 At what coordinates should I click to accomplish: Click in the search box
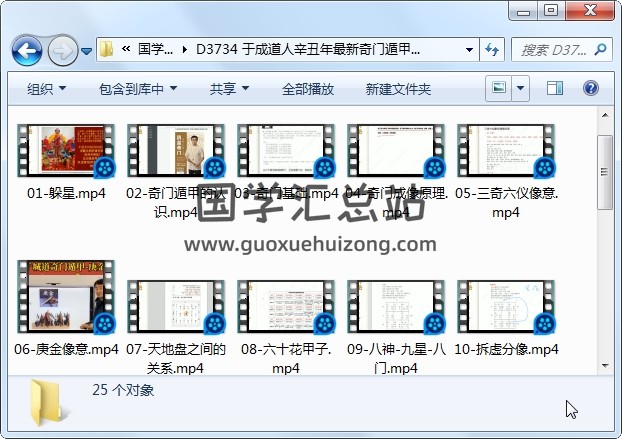[560, 49]
